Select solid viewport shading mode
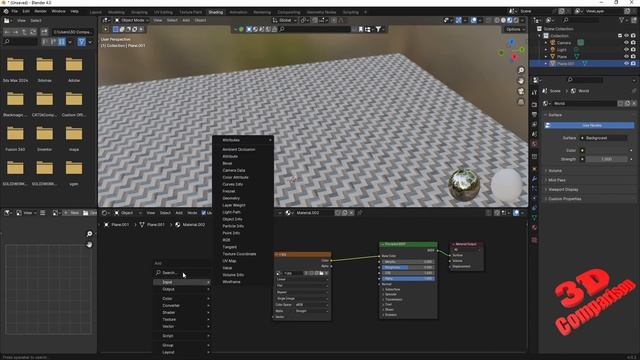640x360 pixels. (503, 20)
